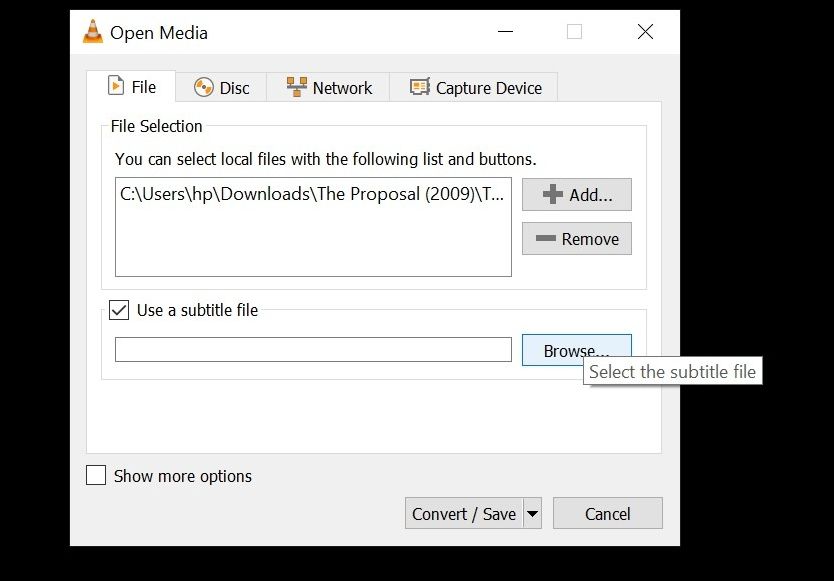This screenshot has height=581, width=834.
Task: Browse for a subtitle file
Action: (x=576, y=350)
